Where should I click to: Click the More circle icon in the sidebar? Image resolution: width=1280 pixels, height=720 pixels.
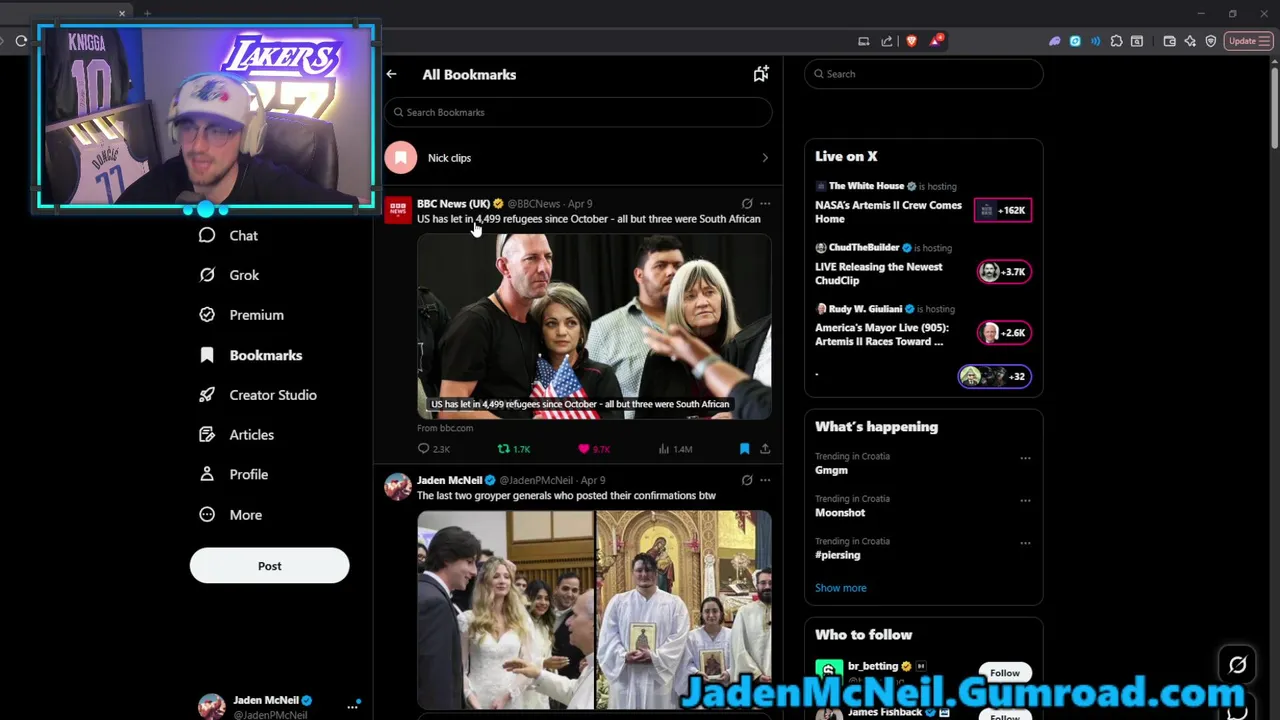pos(207,514)
